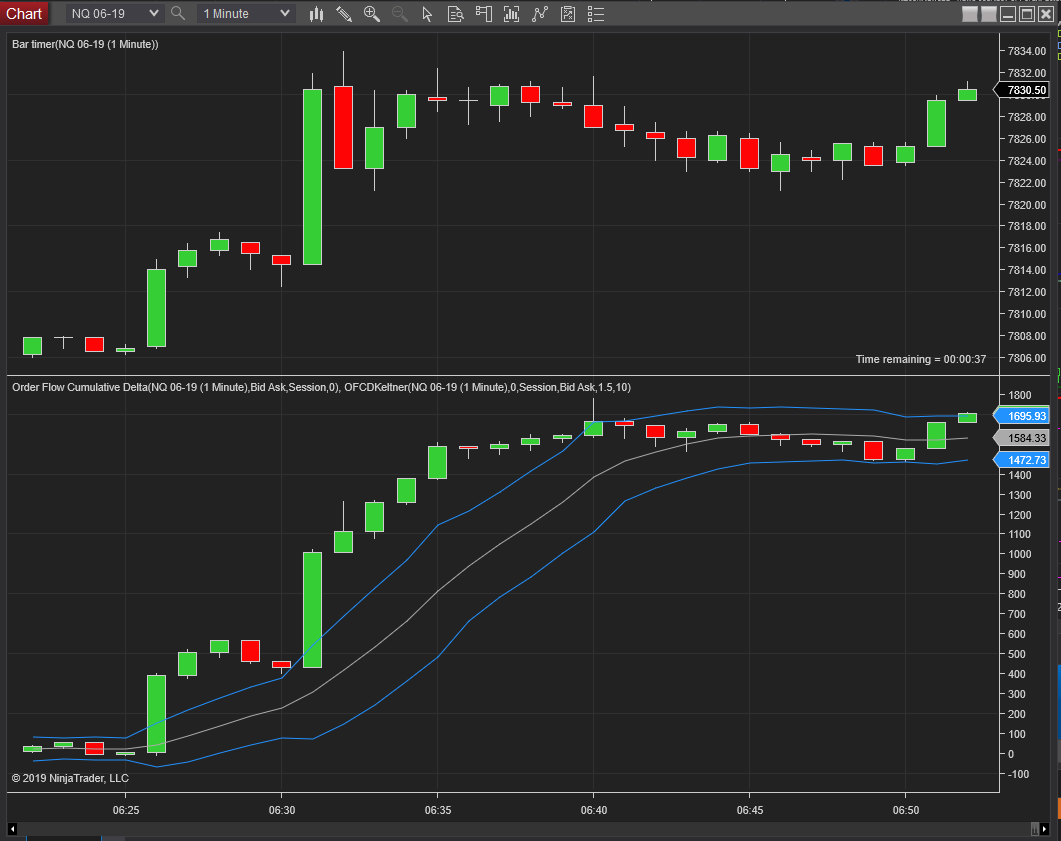
Task: Click the 06:30 time axis label
Action: tap(281, 810)
